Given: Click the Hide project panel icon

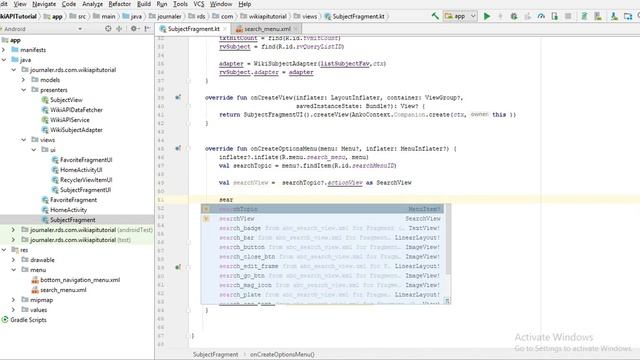Looking at the screenshot, I should coord(147,29).
